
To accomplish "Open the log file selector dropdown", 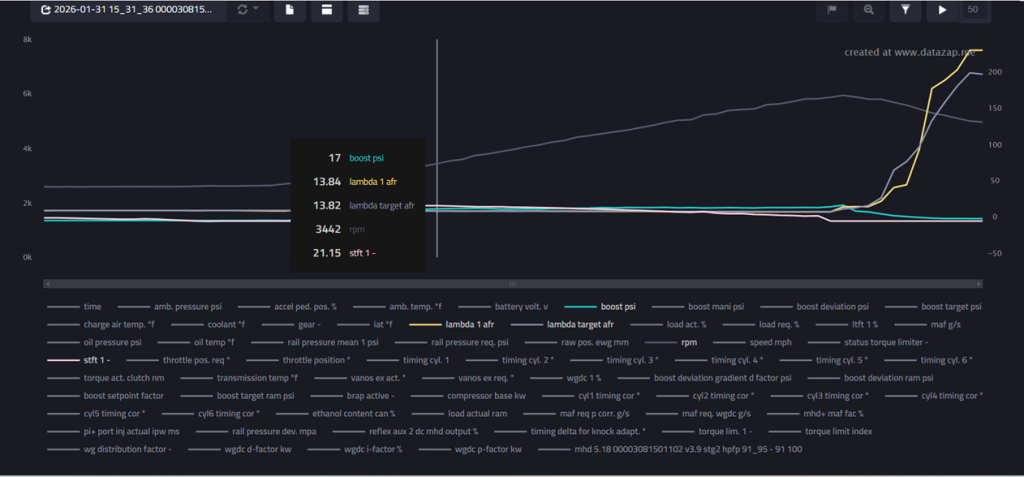I will coord(129,10).
